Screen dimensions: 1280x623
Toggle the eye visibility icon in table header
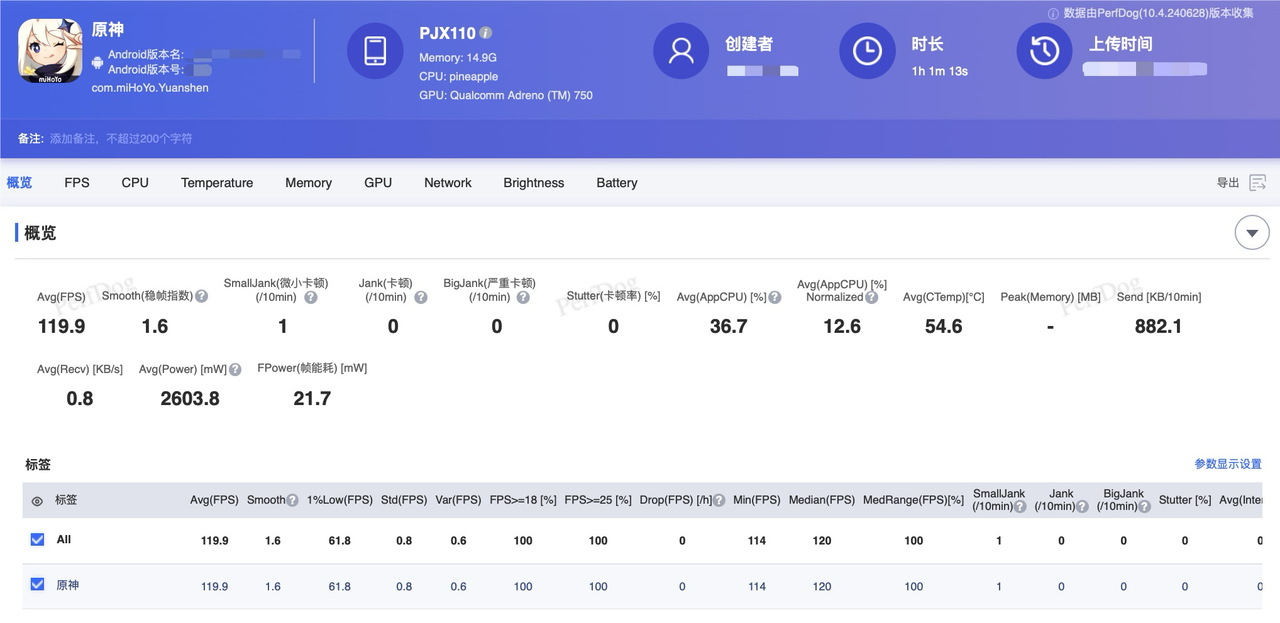tap(37, 501)
